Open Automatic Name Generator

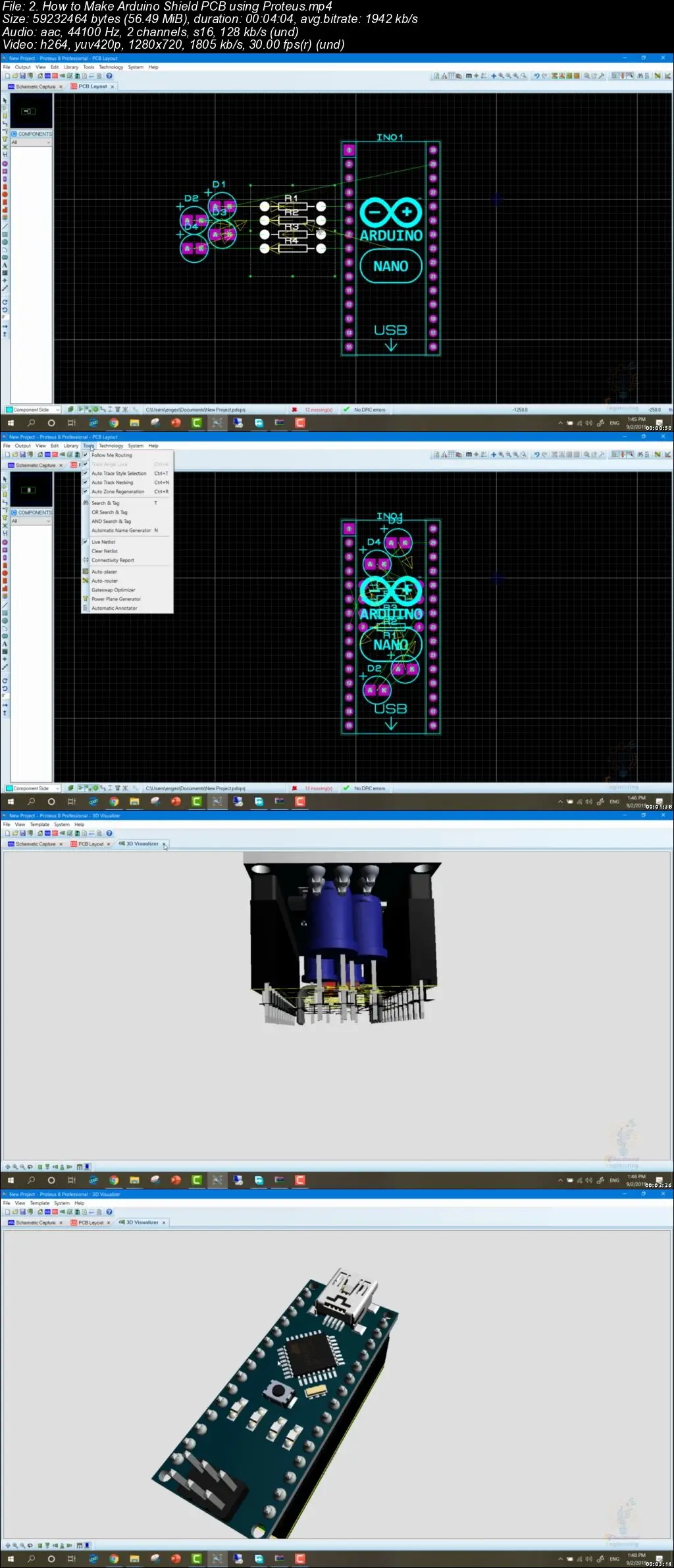point(127,531)
